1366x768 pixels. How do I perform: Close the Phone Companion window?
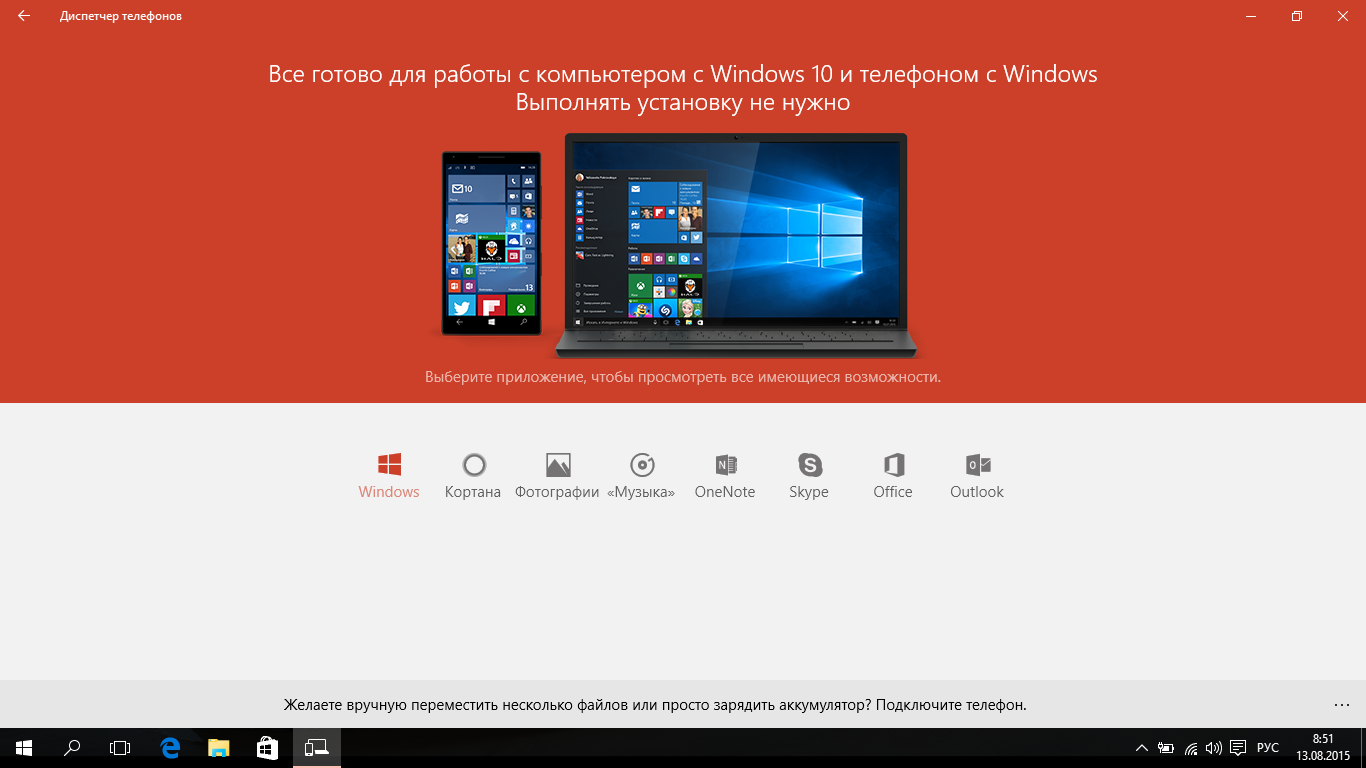click(1343, 16)
